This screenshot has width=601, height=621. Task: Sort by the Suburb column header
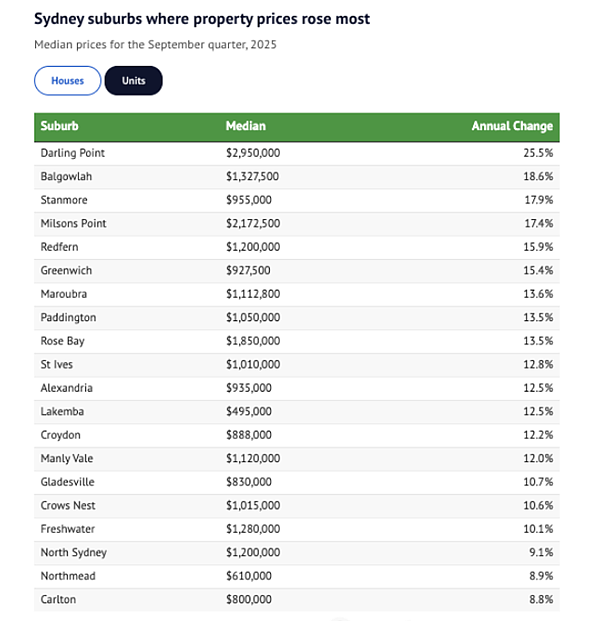click(59, 126)
